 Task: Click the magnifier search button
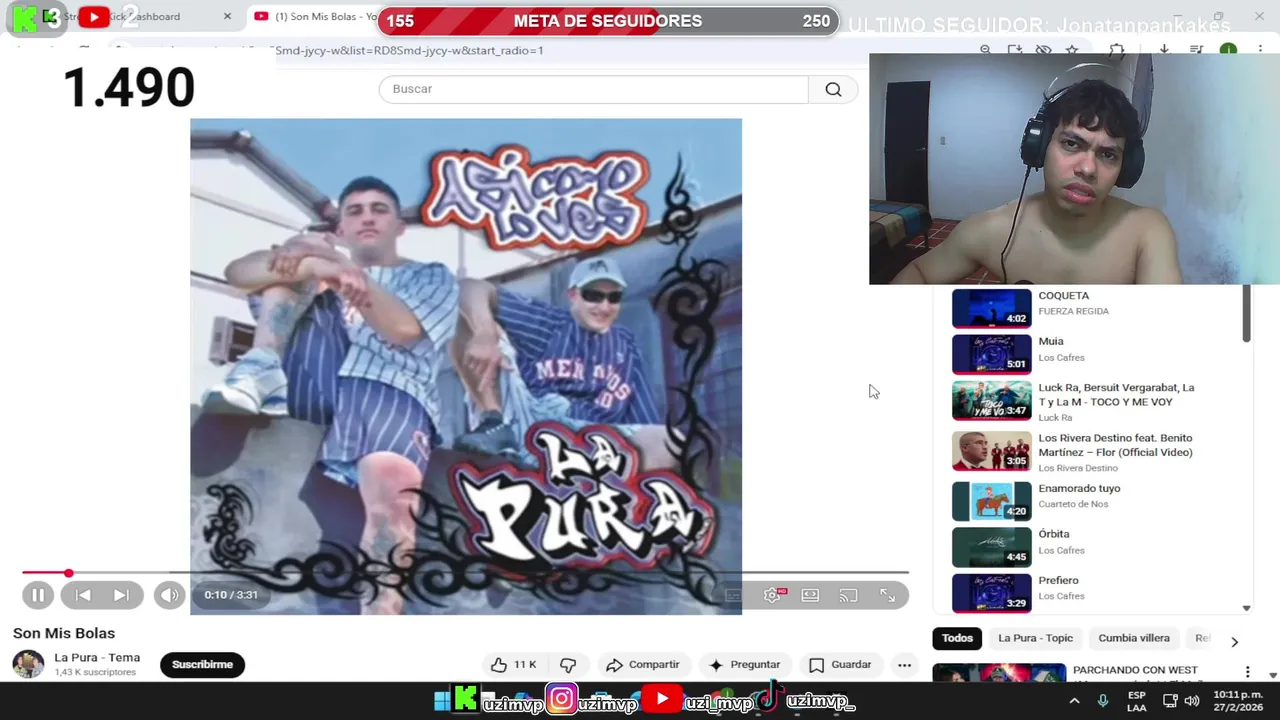coord(833,89)
